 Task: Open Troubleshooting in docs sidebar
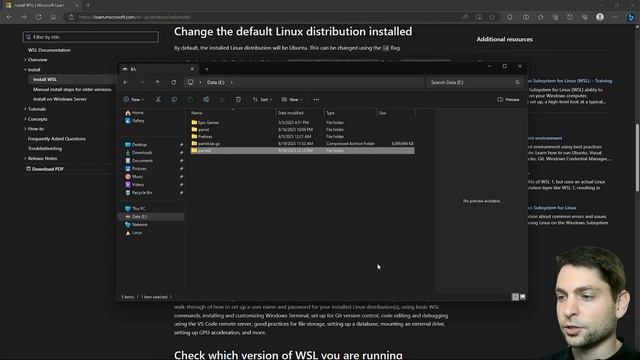click(45, 149)
